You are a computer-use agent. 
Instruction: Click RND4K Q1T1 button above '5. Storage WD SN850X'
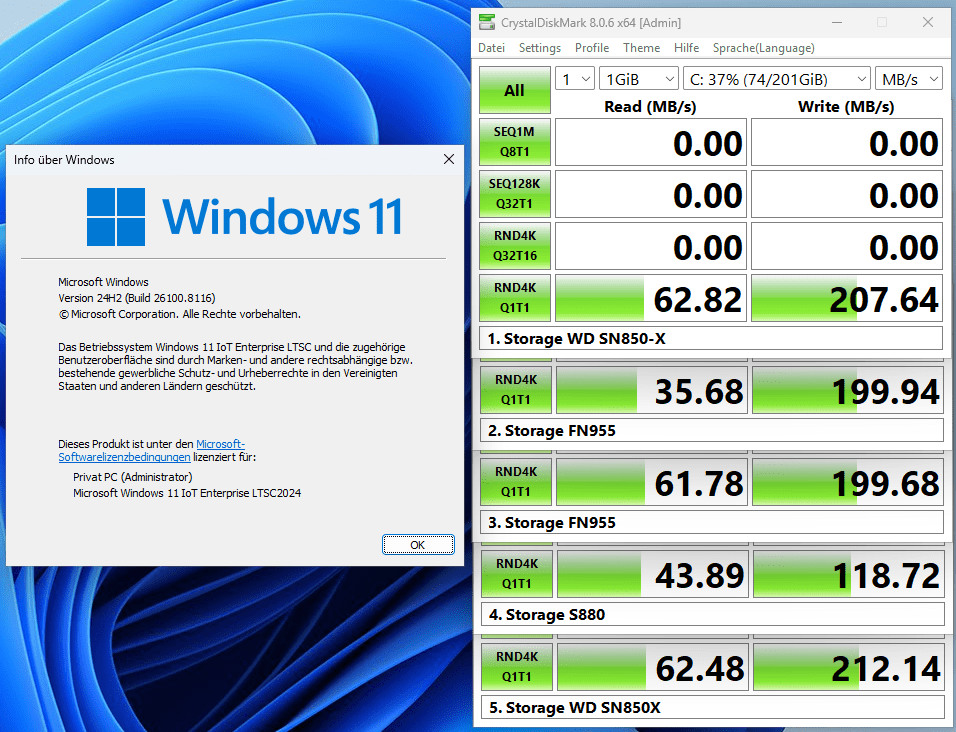(517, 667)
